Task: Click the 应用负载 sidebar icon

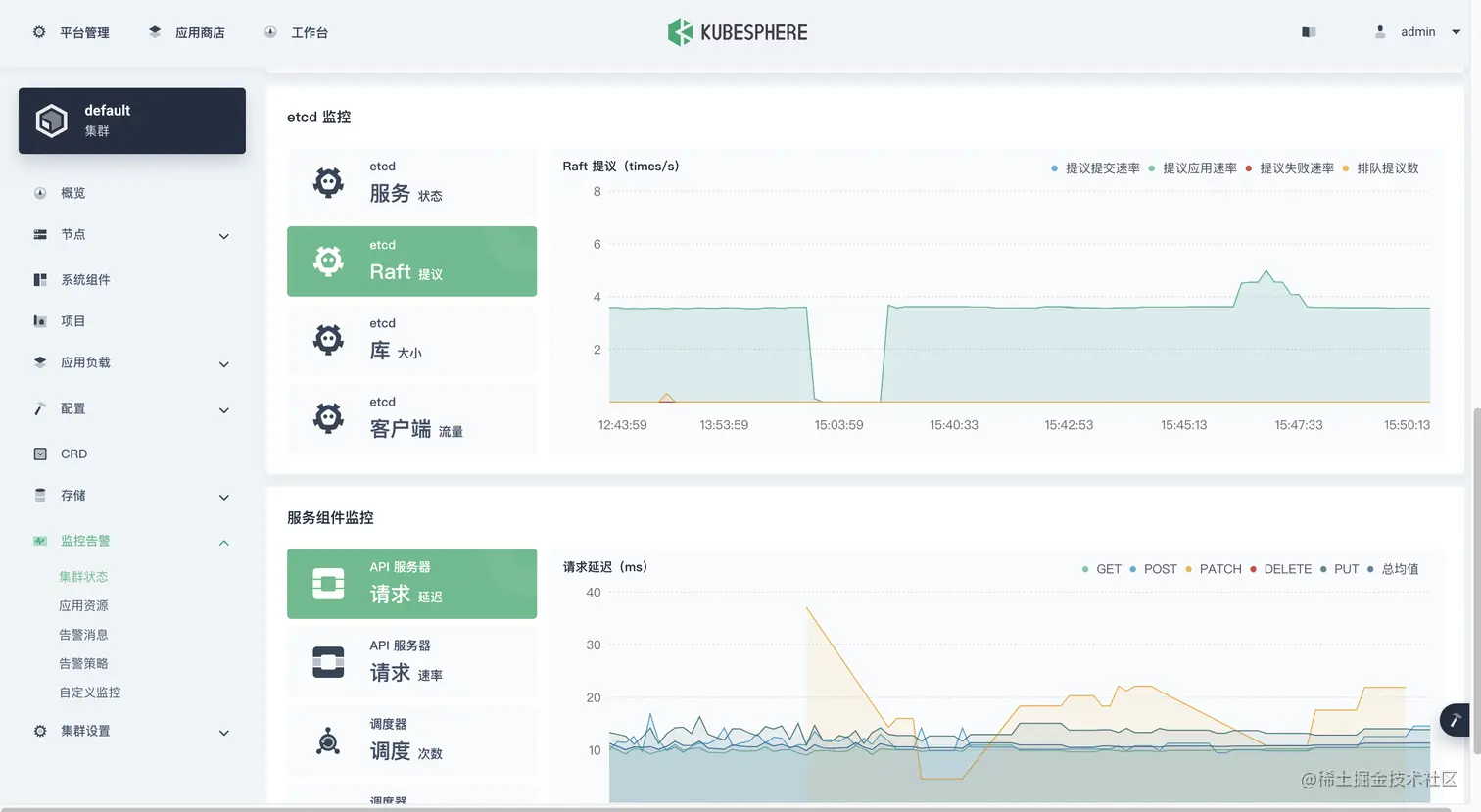Action: click(x=40, y=362)
